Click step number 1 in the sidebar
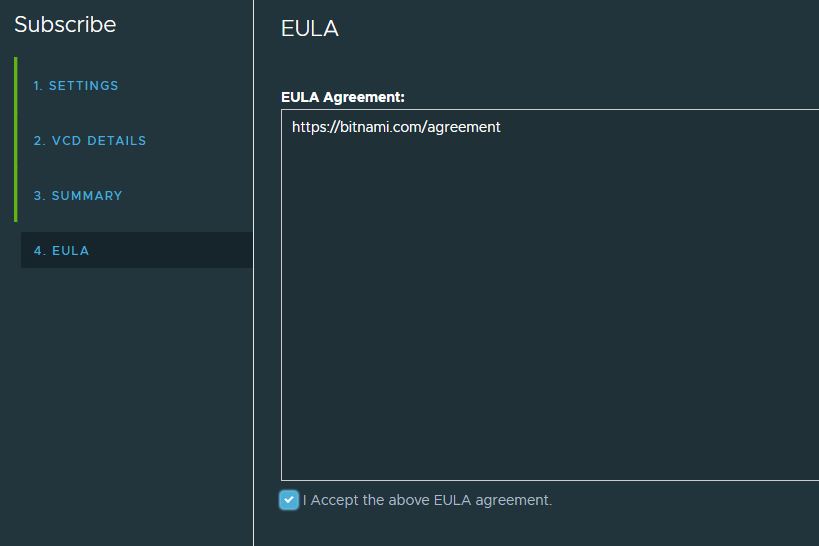Image resolution: width=819 pixels, height=546 pixels. 38,86
